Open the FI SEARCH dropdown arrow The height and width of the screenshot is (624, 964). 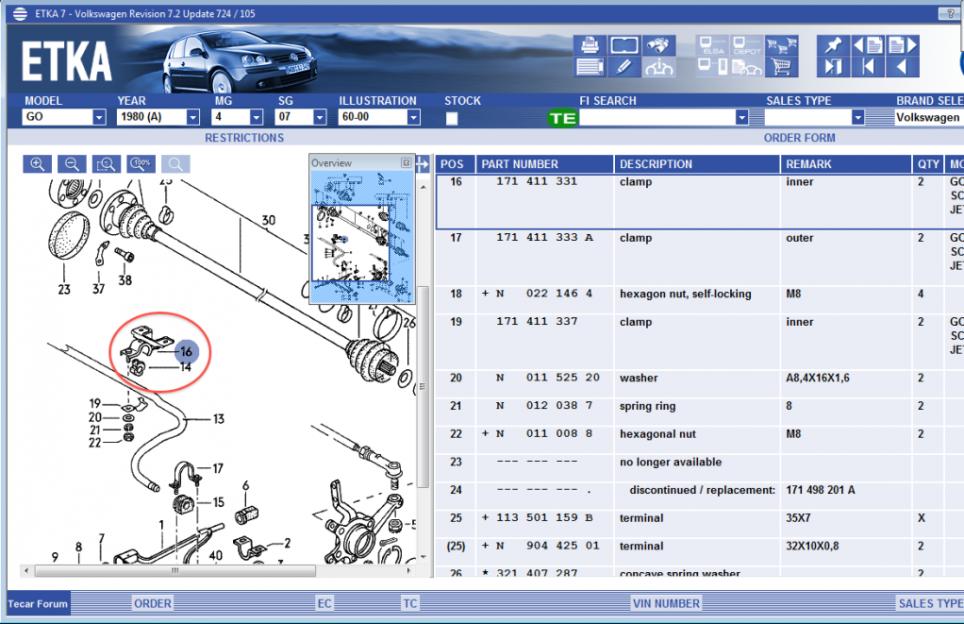pos(742,117)
